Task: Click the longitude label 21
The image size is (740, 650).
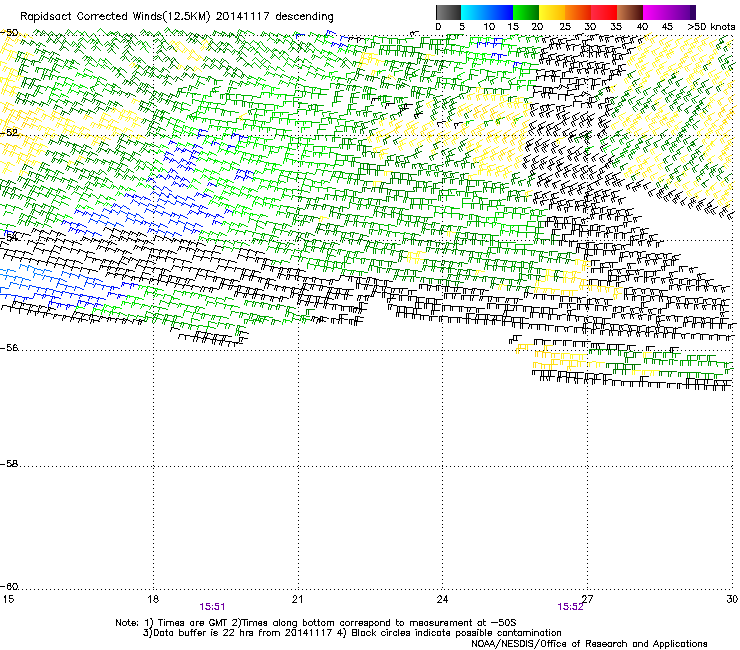Action: (297, 599)
